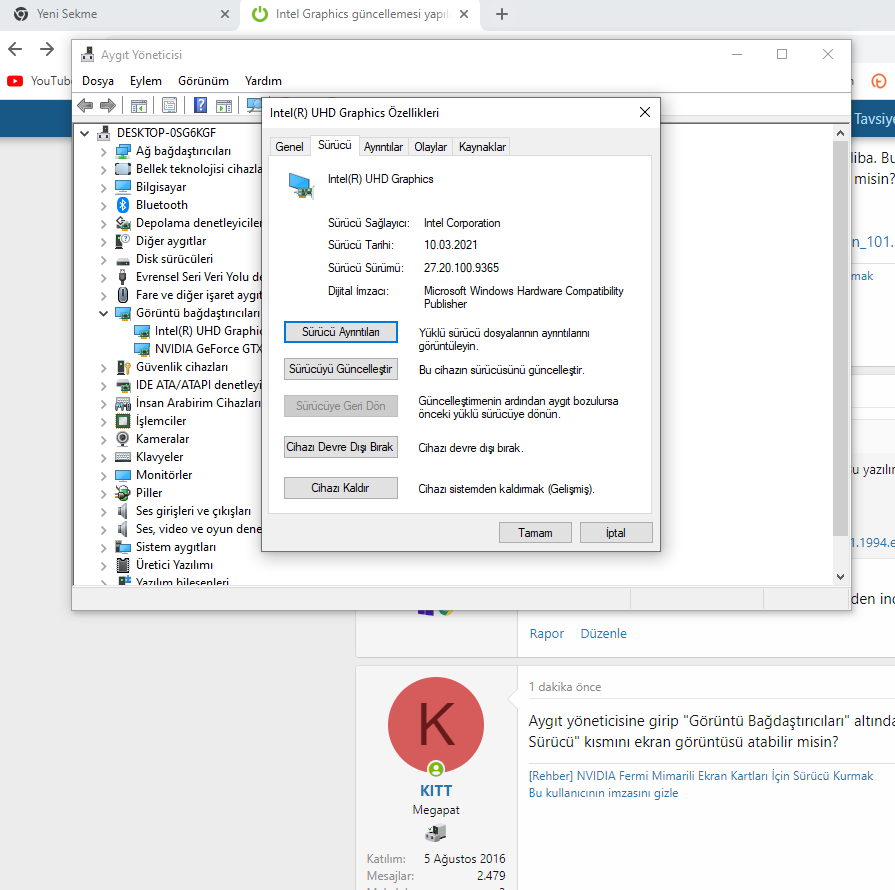This screenshot has height=890, width=895.
Task: Click the blue Help question mark toolbar icon
Action: point(200,106)
